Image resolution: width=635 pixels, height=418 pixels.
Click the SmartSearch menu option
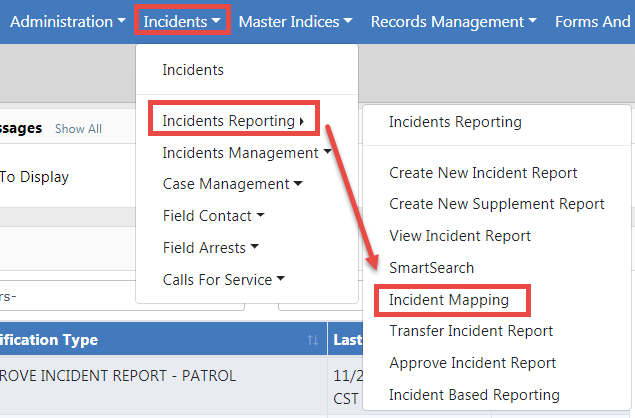(x=431, y=268)
